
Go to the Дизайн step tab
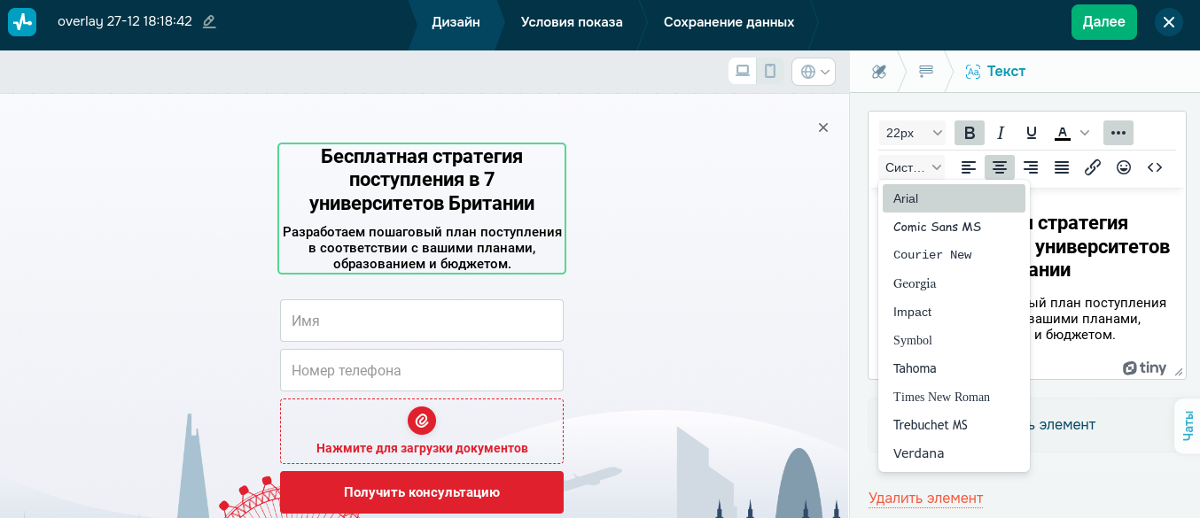455,22
